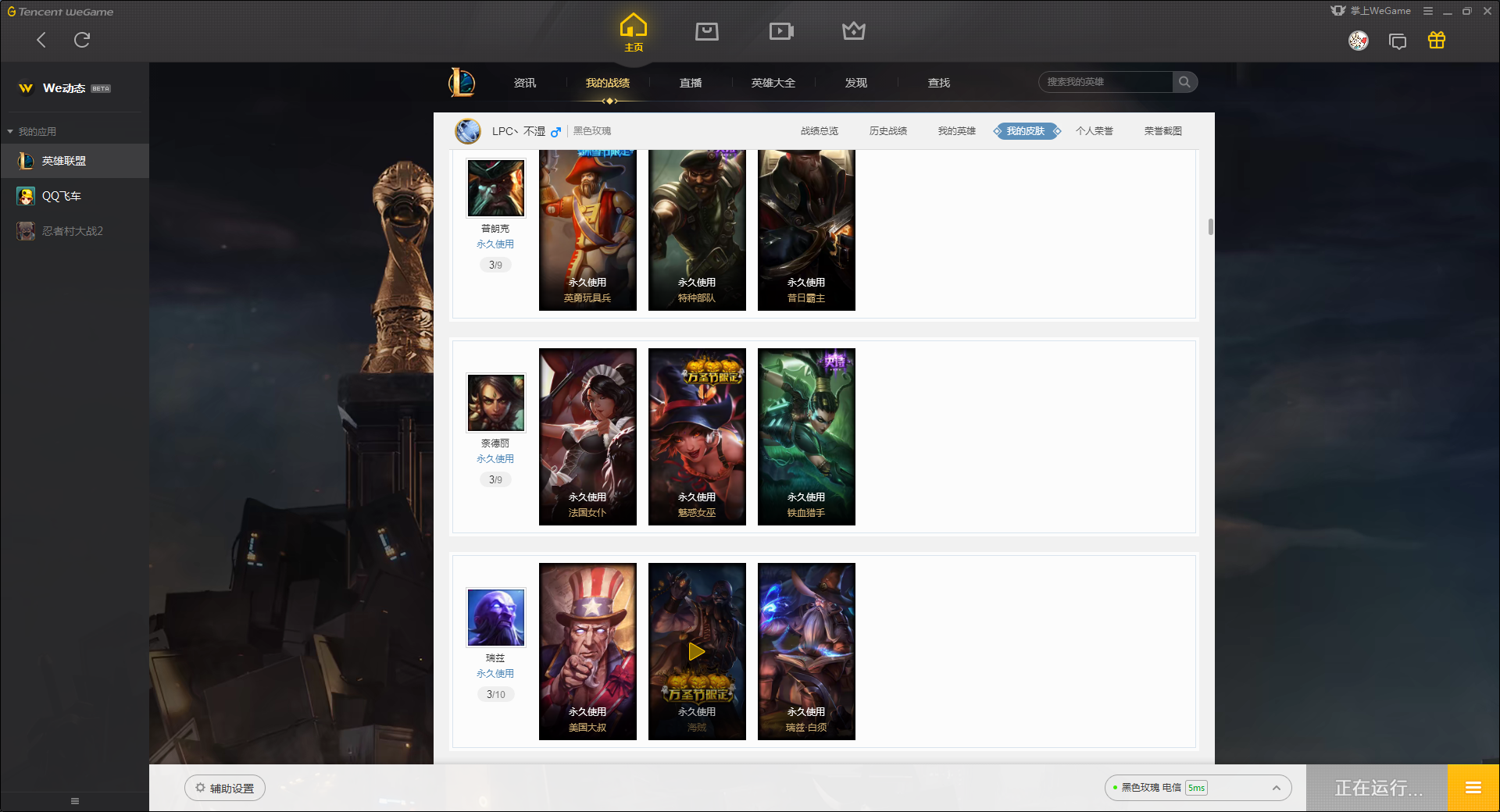The width and height of the screenshot is (1500, 812).
Task: Open 掌上WeGame link
Action: pos(1371,11)
